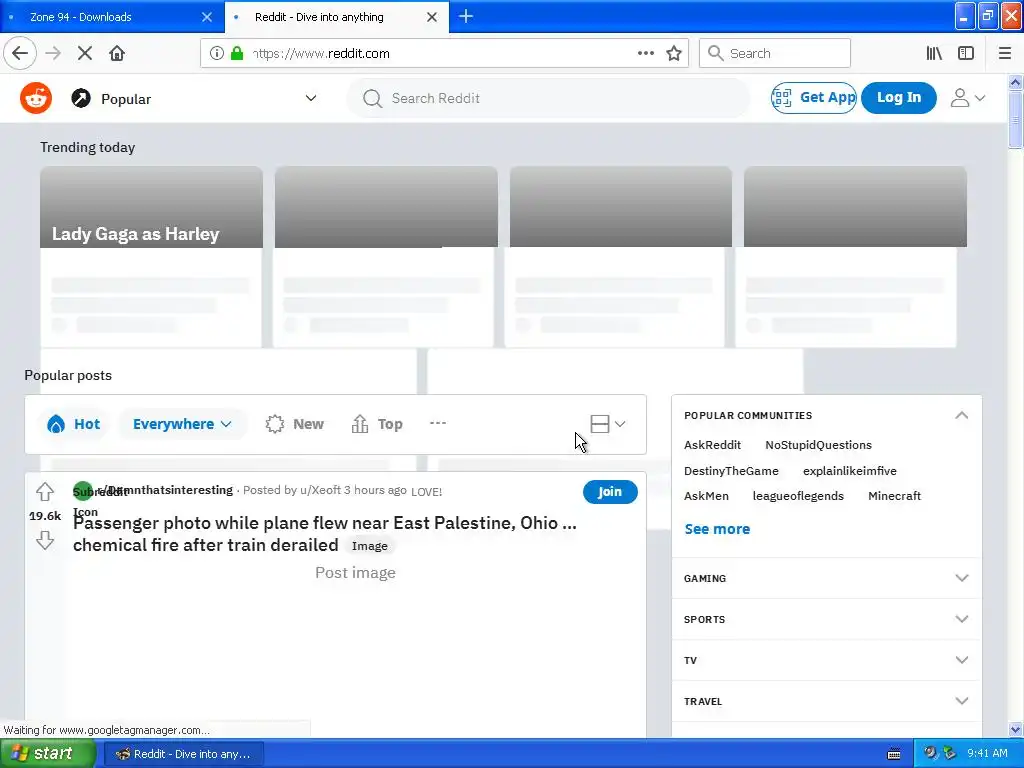1024x768 pixels.
Task: Open a new browser tab
Action: click(x=466, y=17)
